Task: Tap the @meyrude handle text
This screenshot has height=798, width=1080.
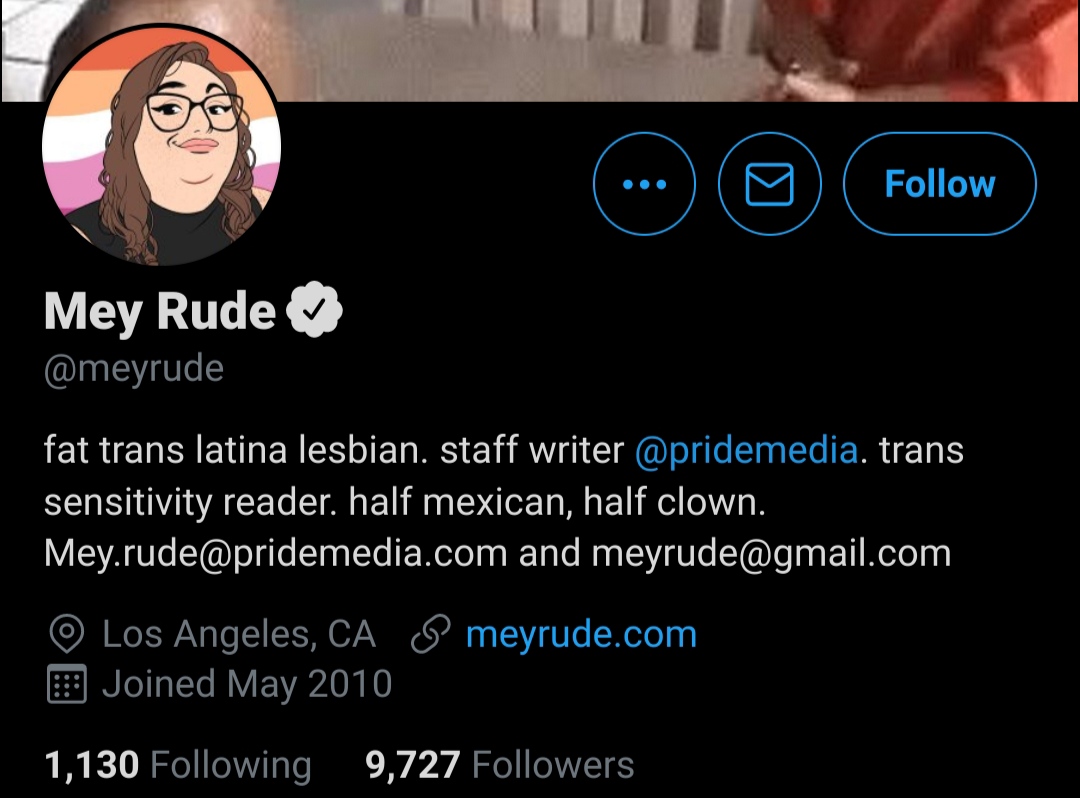Action: click(134, 369)
